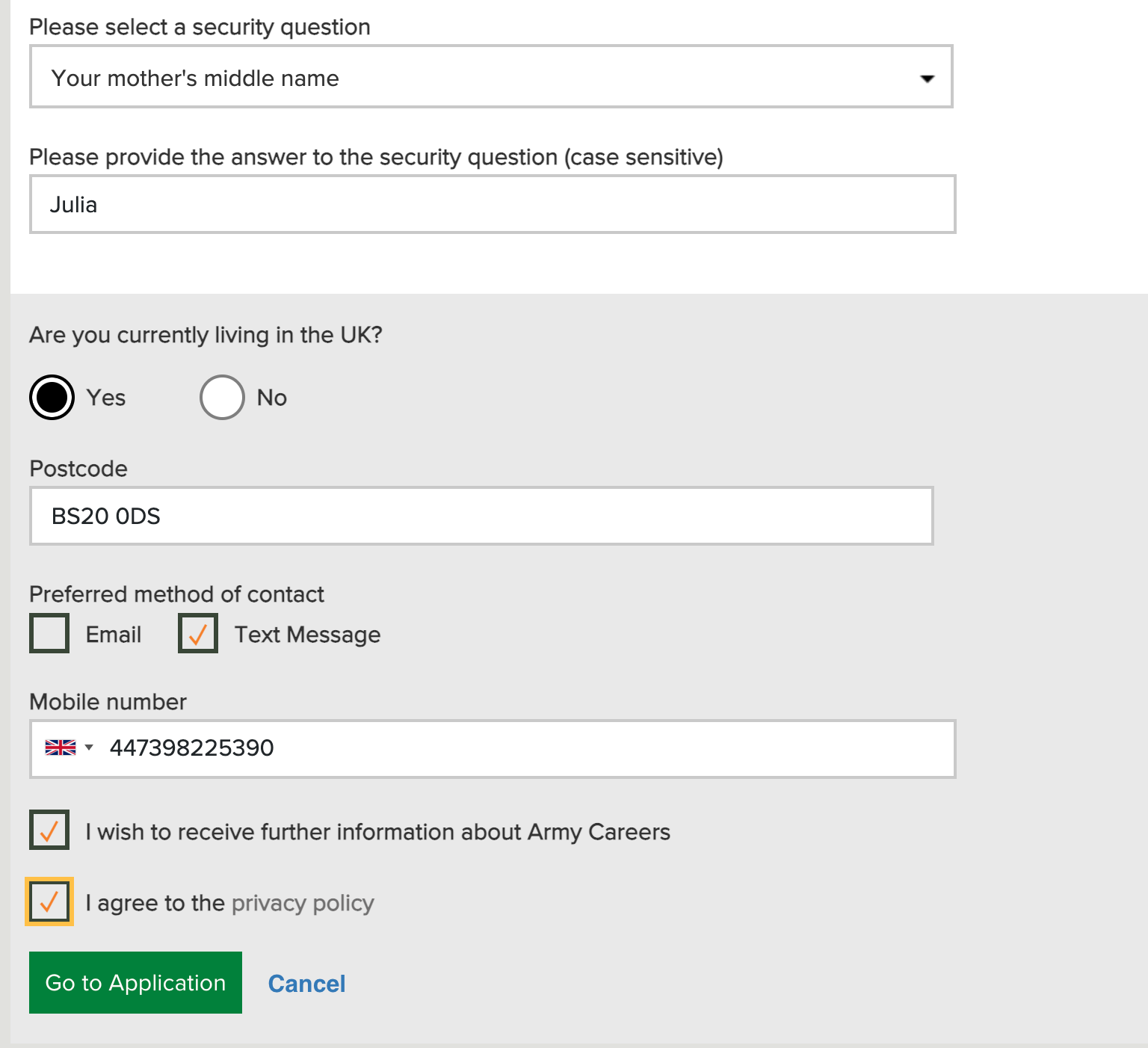Open the security question dropdown
Image resolution: width=1148 pixels, height=1048 pixels.
tap(490, 77)
